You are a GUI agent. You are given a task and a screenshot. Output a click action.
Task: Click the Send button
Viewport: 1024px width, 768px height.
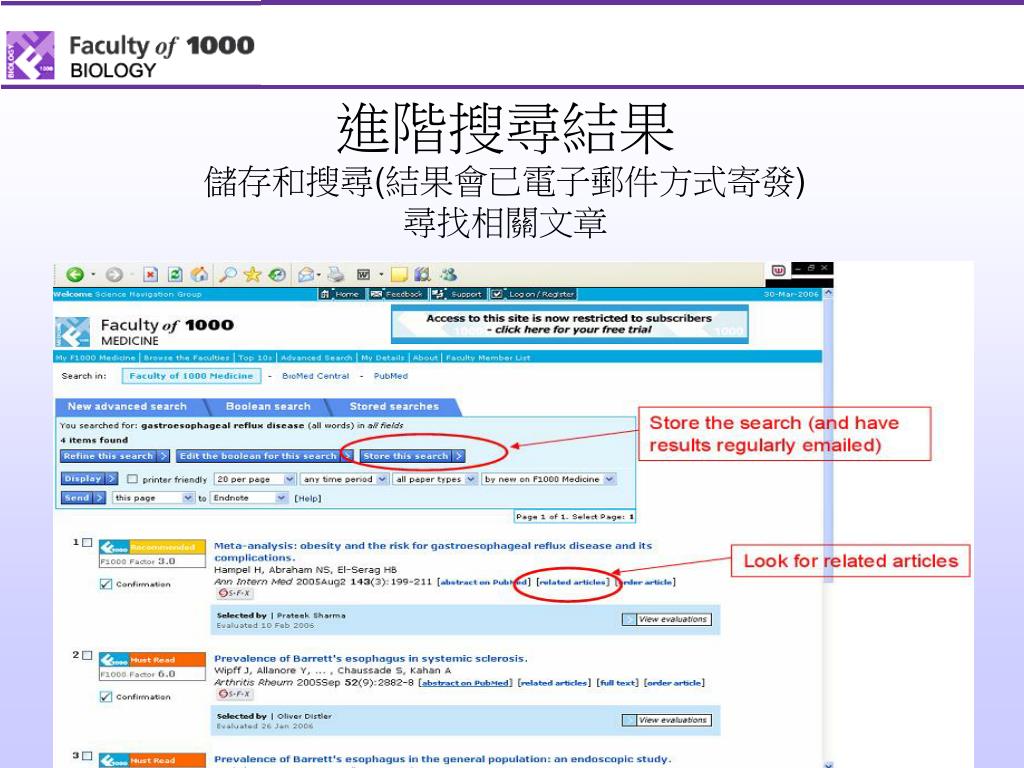point(83,498)
